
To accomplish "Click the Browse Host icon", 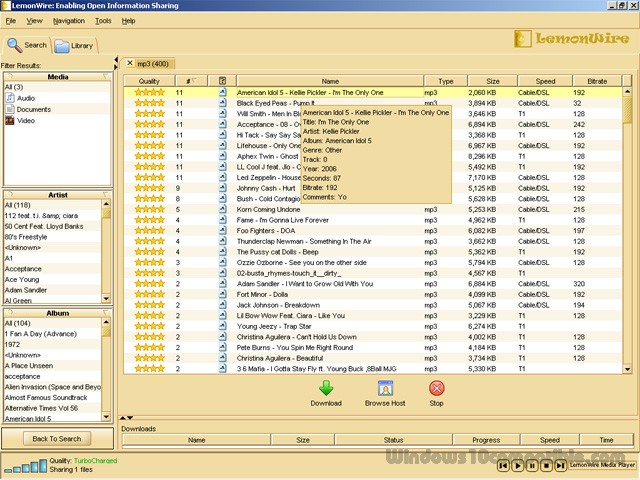I will click(385, 388).
